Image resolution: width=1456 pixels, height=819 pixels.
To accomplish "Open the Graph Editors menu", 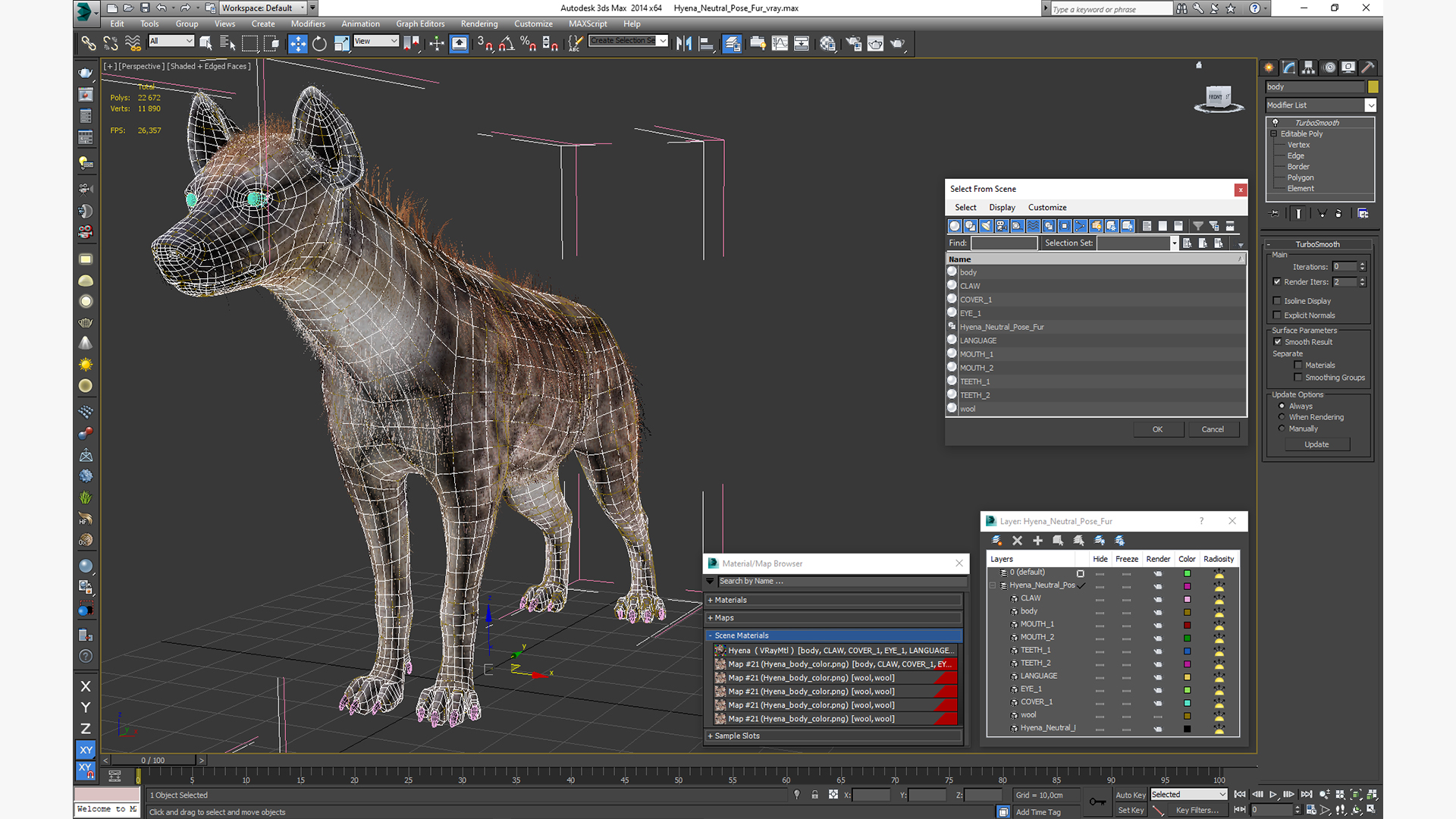I will [x=420, y=24].
